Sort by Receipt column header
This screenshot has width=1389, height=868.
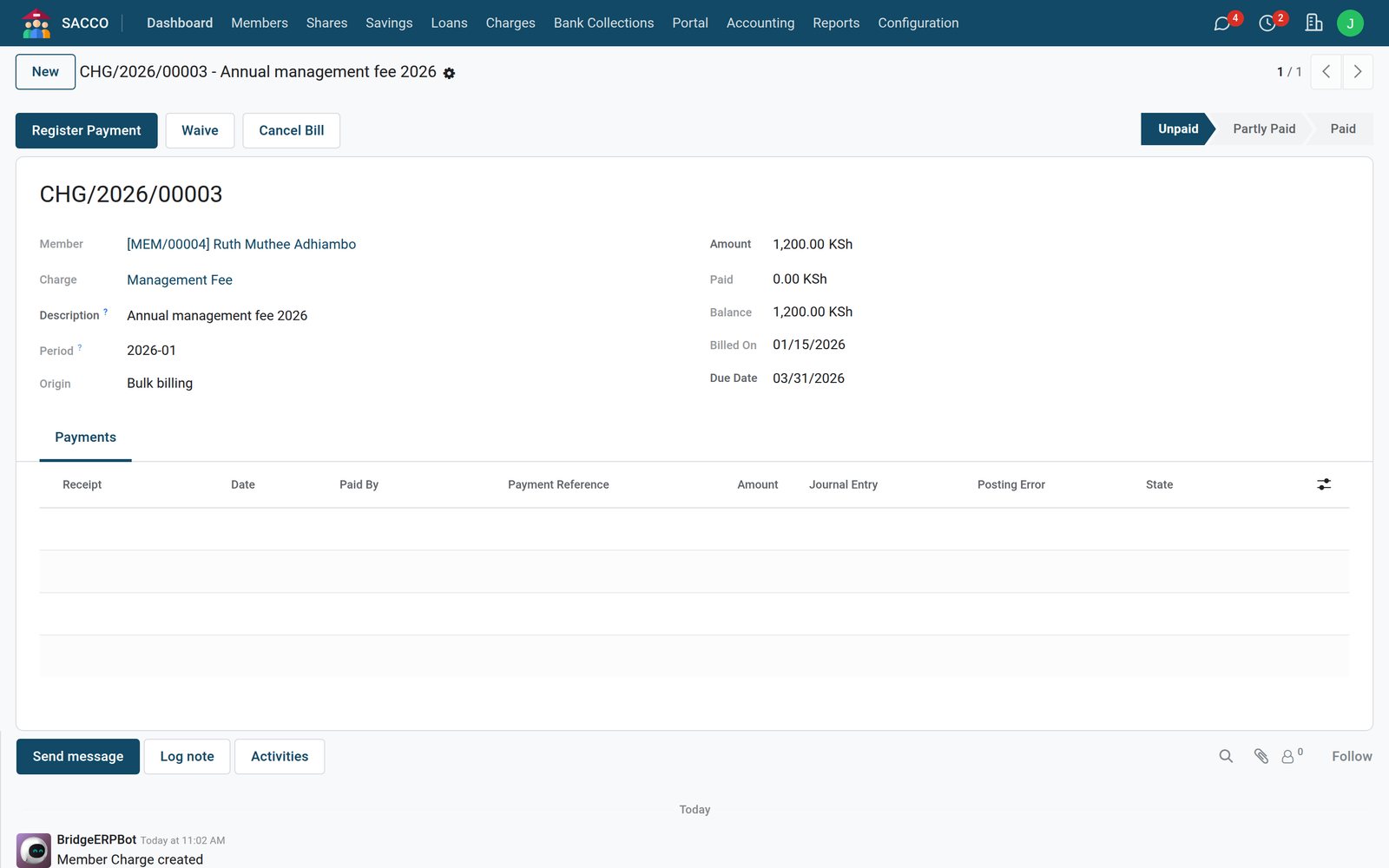tap(82, 484)
